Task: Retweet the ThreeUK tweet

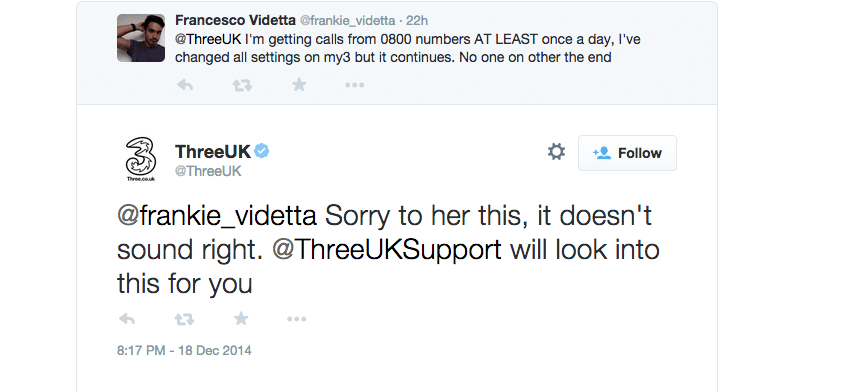Action: click(184, 319)
